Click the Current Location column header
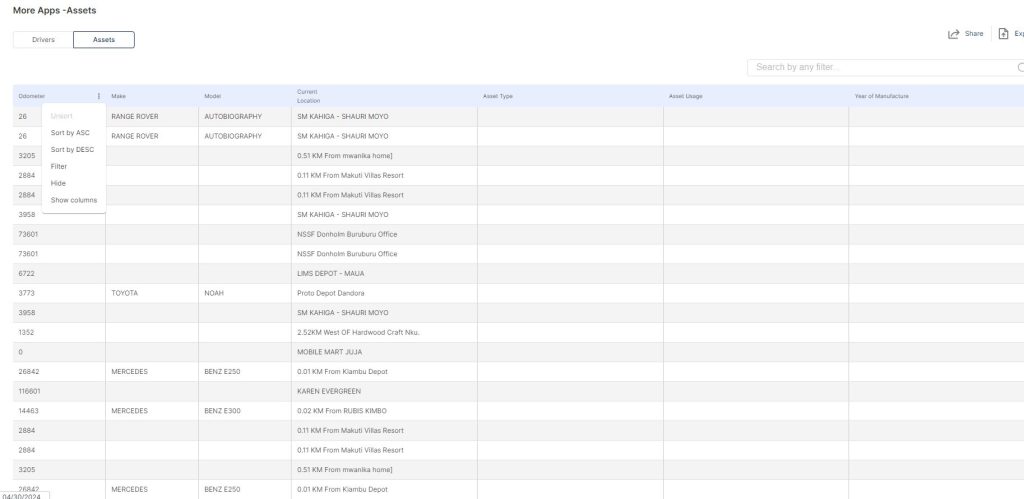The image size is (1024, 499). pyautogui.click(x=308, y=96)
